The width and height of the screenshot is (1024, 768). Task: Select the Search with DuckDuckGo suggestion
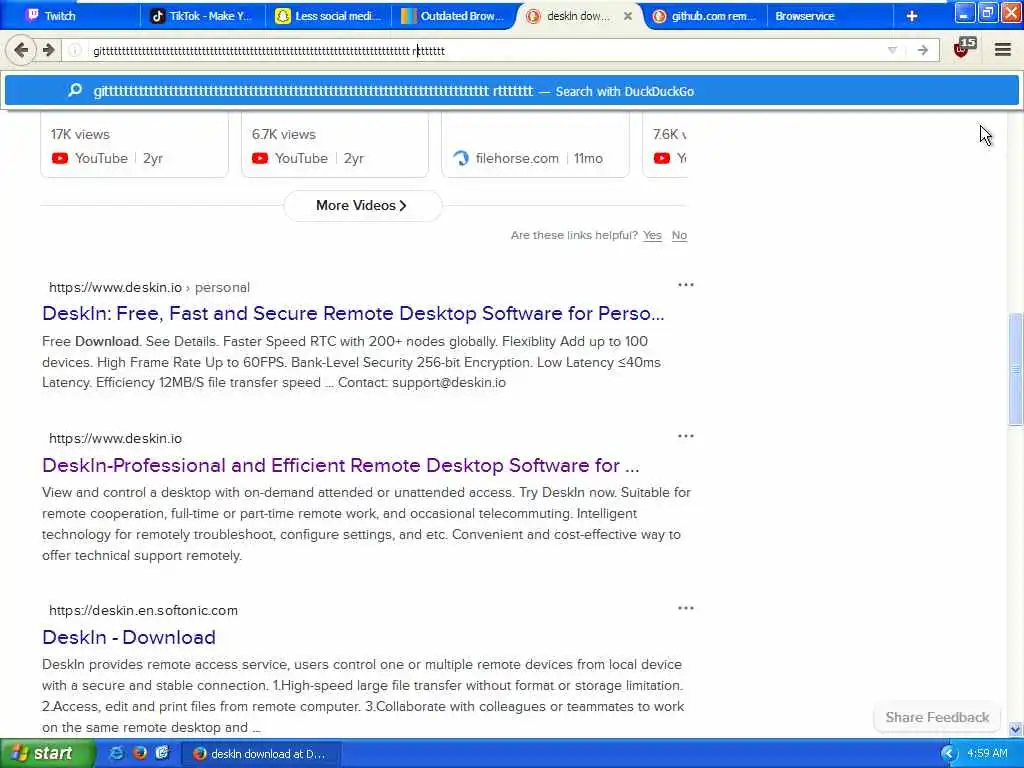[x=511, y=91]
